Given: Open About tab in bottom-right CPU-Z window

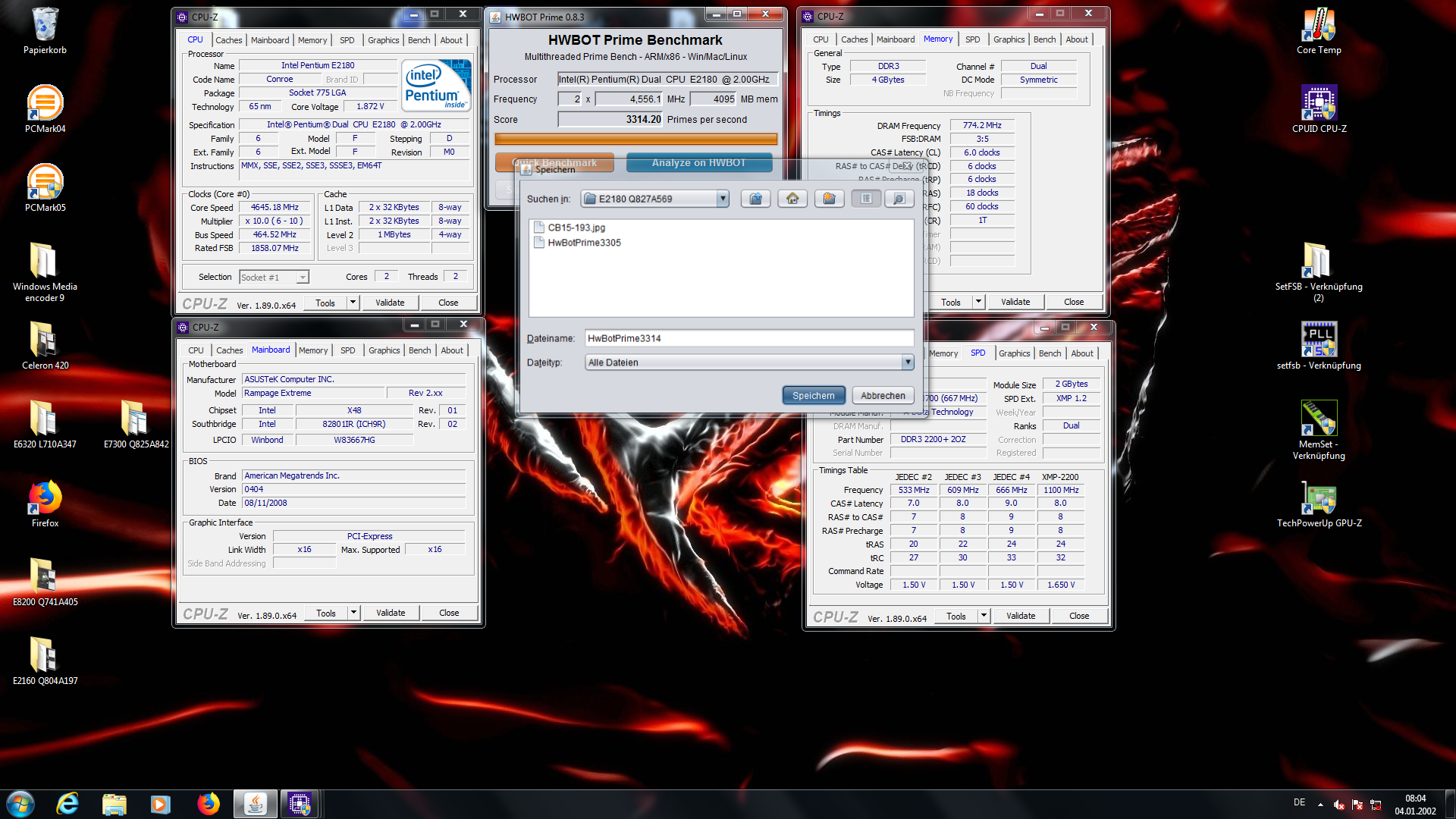Looking at the screenshot, I should point(1082,353).
